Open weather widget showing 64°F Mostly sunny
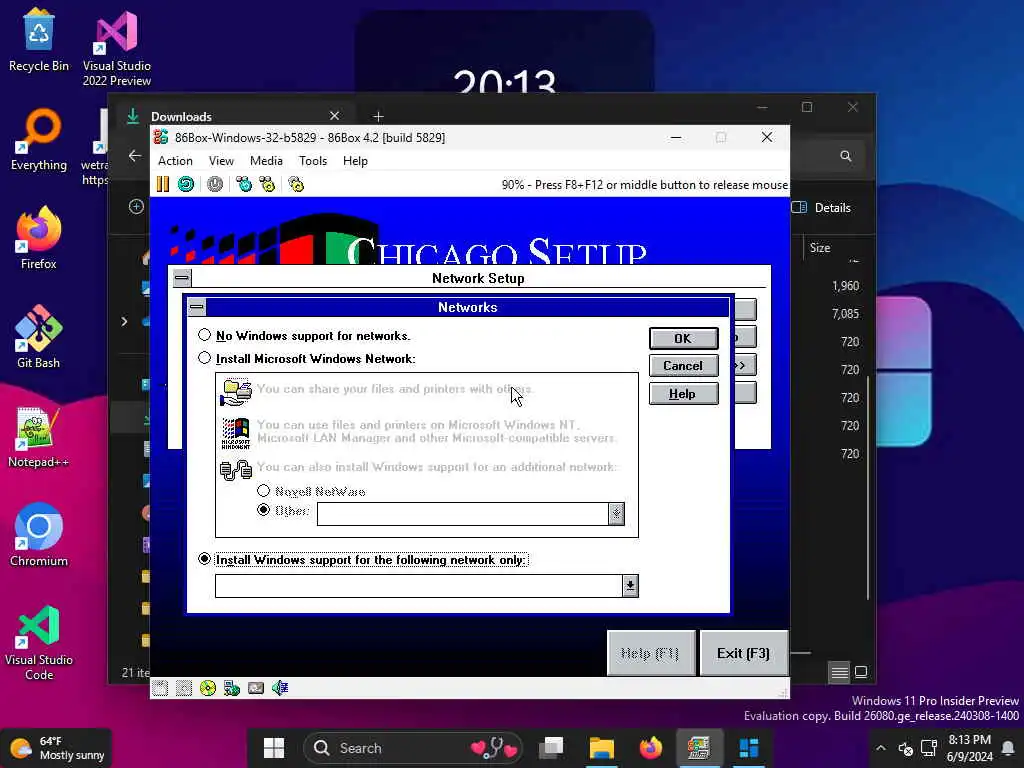The image size is (1024, 768). pos(57,748)
